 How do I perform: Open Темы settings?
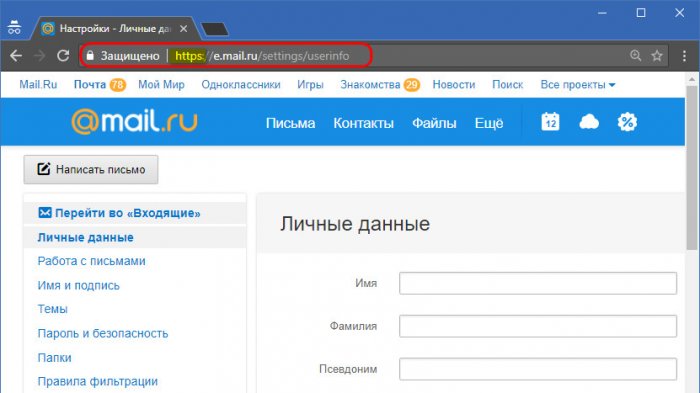coord(53,309)
